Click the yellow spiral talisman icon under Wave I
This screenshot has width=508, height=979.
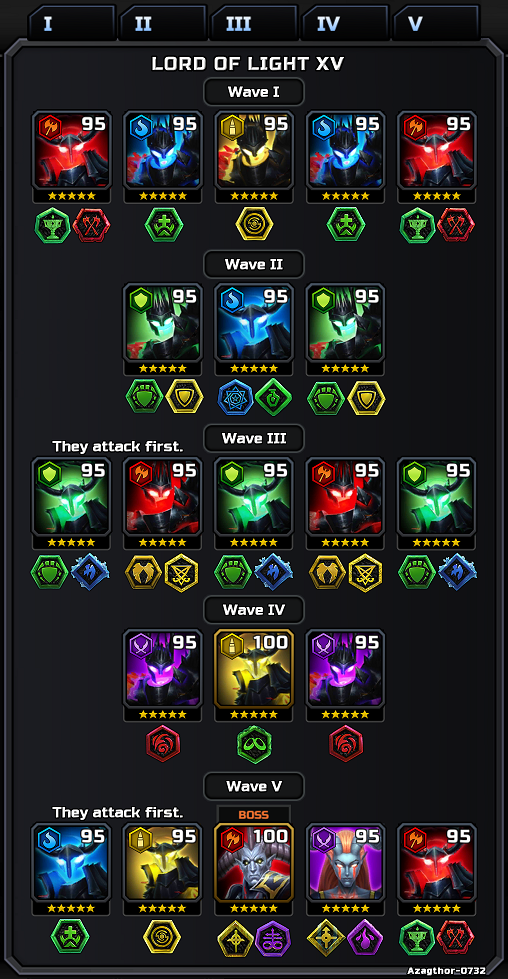(254, 225)
